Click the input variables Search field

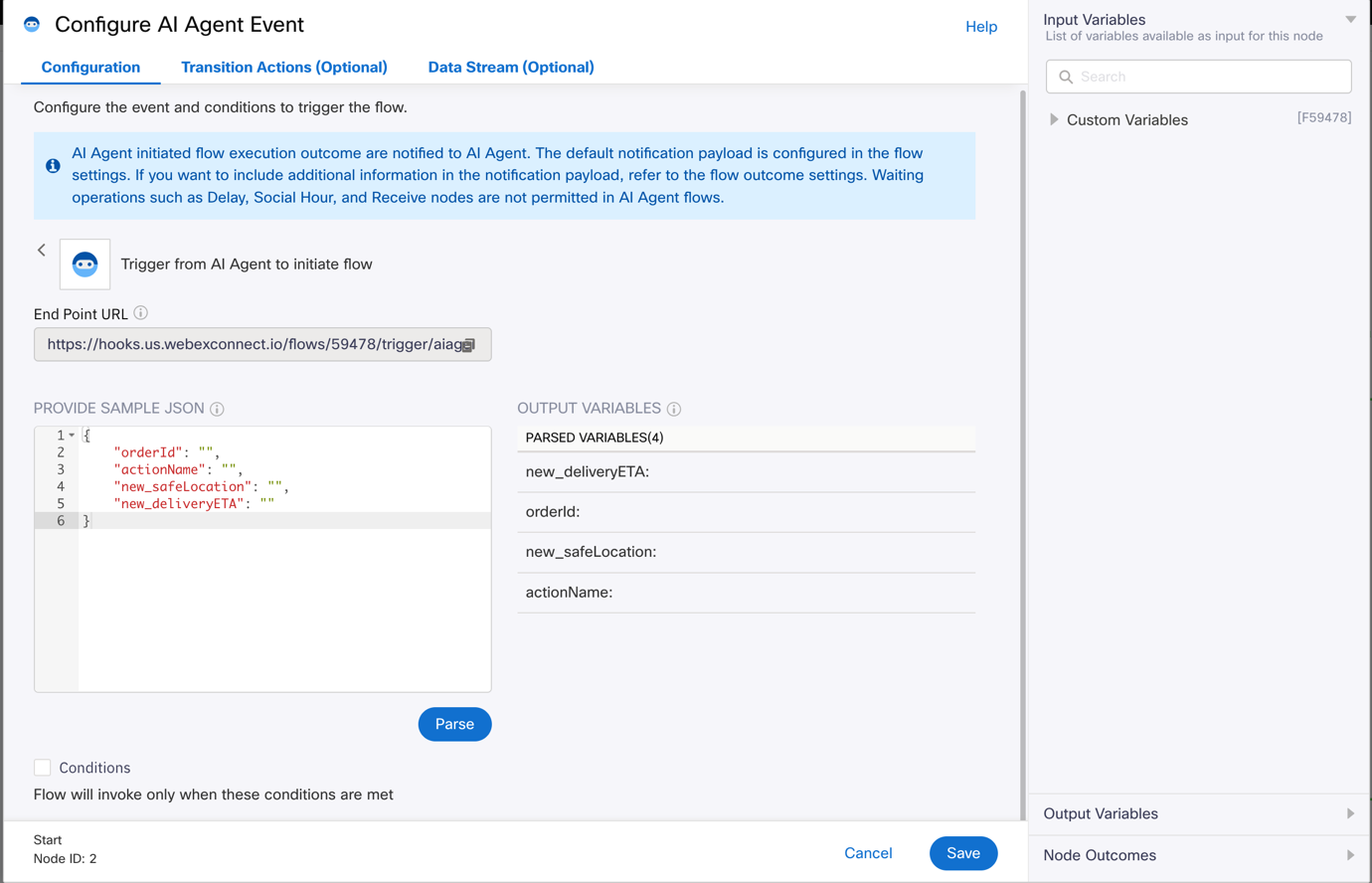1208,77
